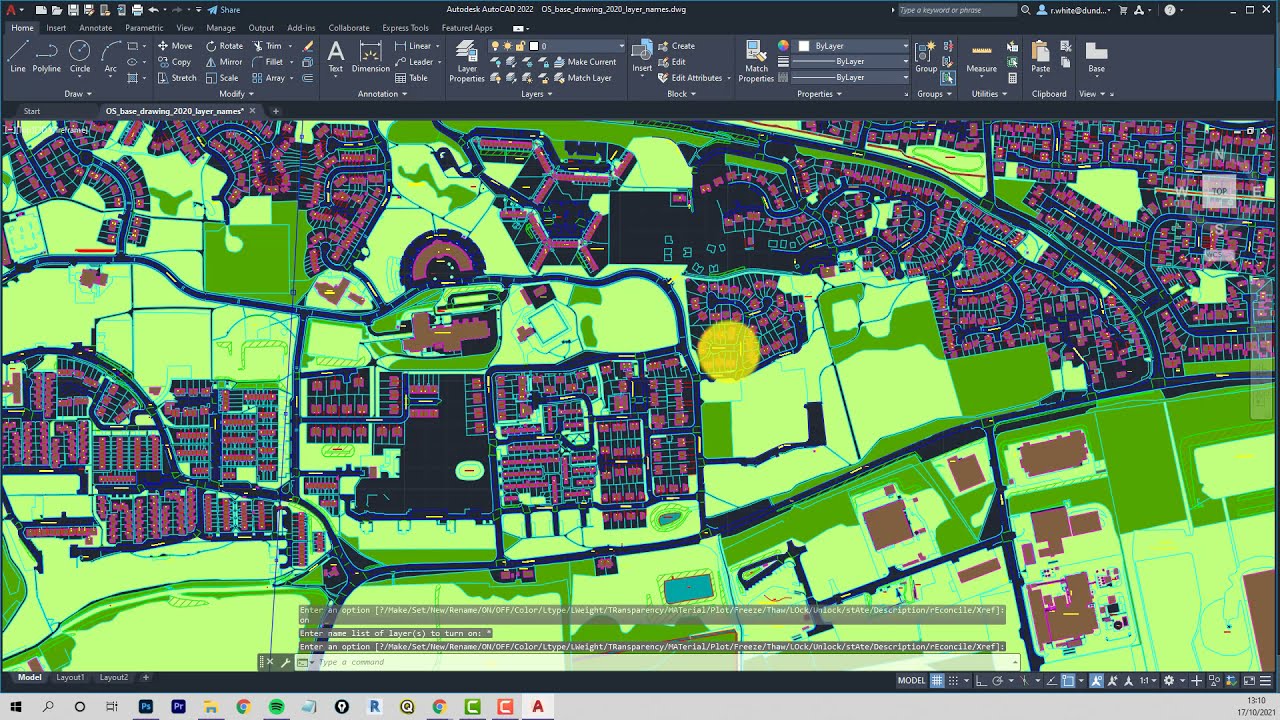Switch to the Annotate ribbon tab
The height and width of the screenshot is (720, 1280).
click(x=96, y=28)
